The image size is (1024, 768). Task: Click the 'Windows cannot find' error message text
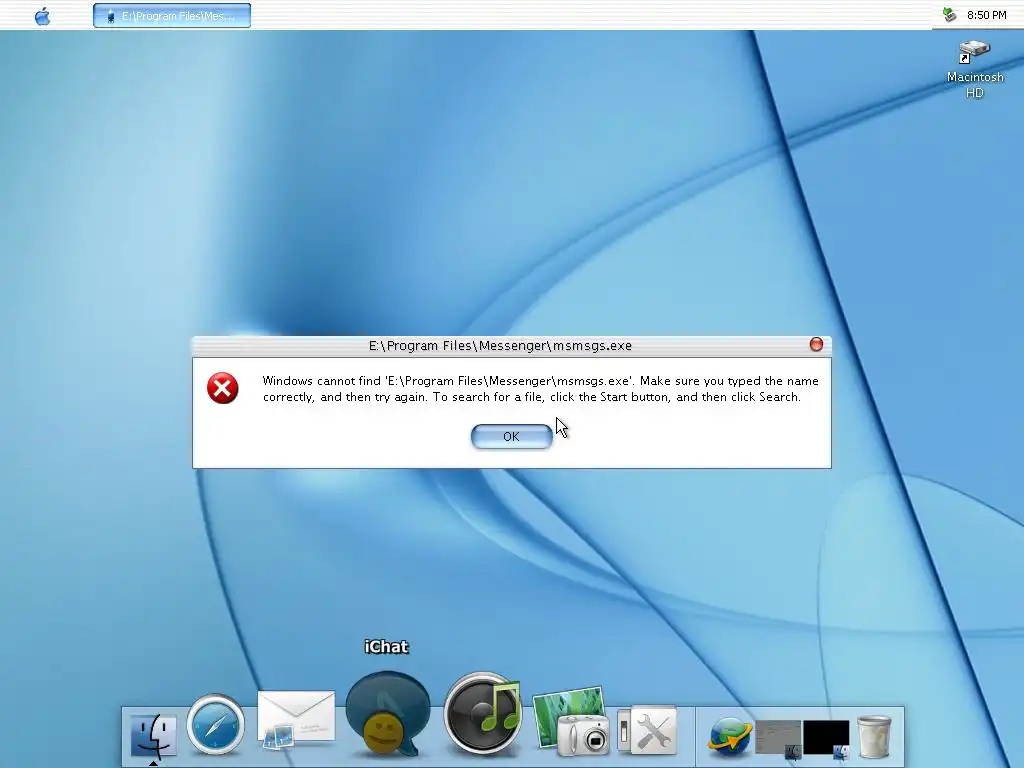click(540, 389)
